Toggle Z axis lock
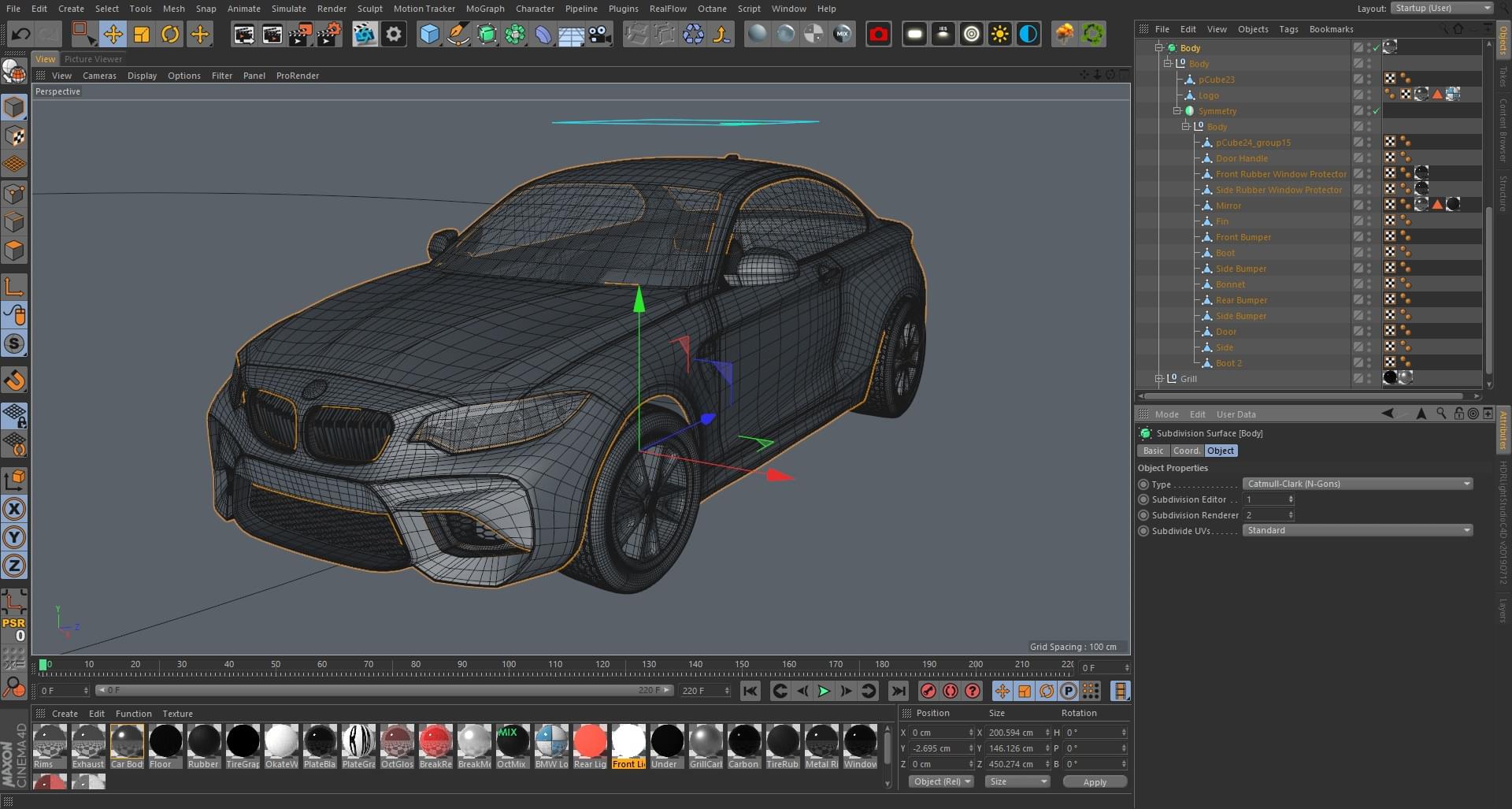 (x=14, y=566)
